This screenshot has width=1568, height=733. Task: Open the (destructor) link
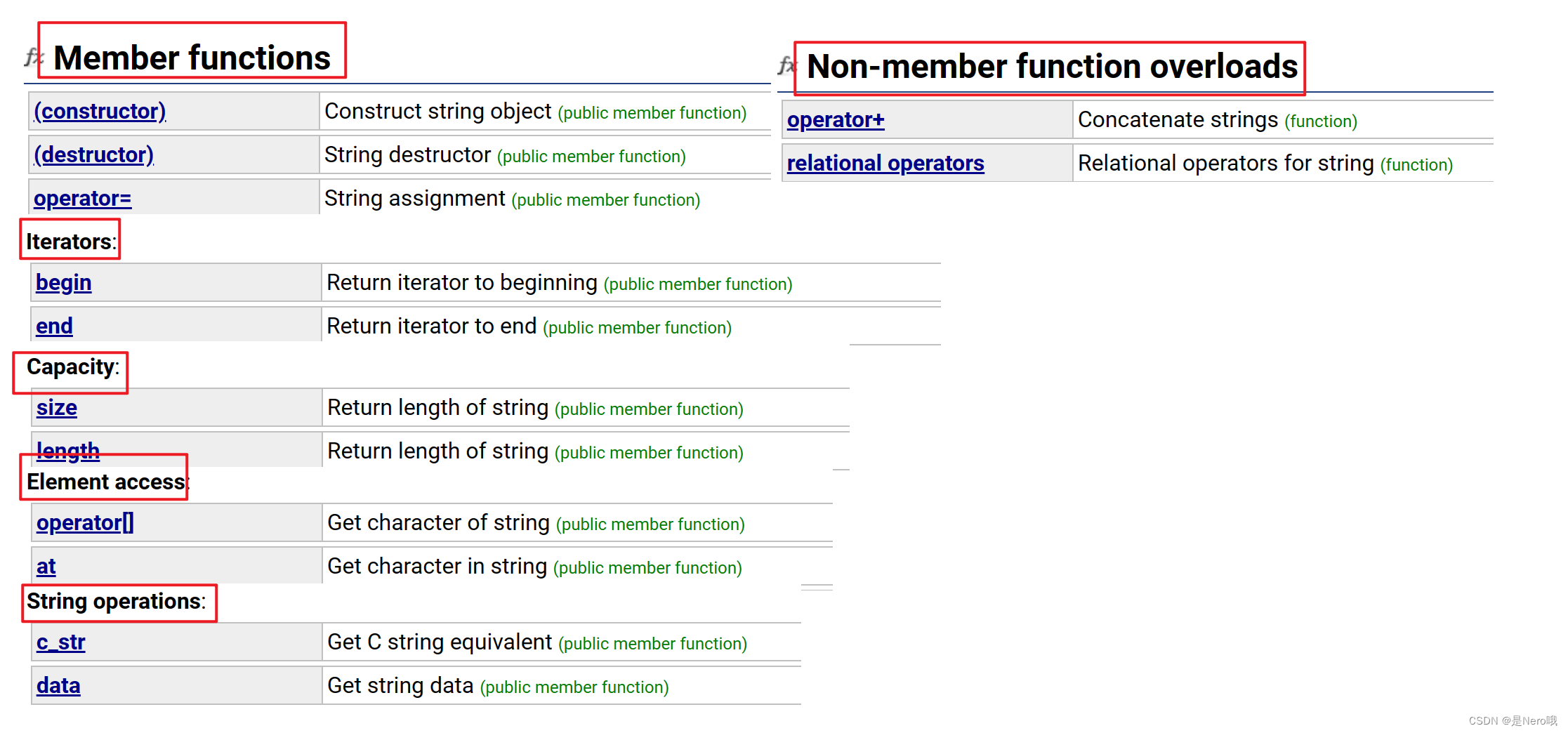(93, 154)
